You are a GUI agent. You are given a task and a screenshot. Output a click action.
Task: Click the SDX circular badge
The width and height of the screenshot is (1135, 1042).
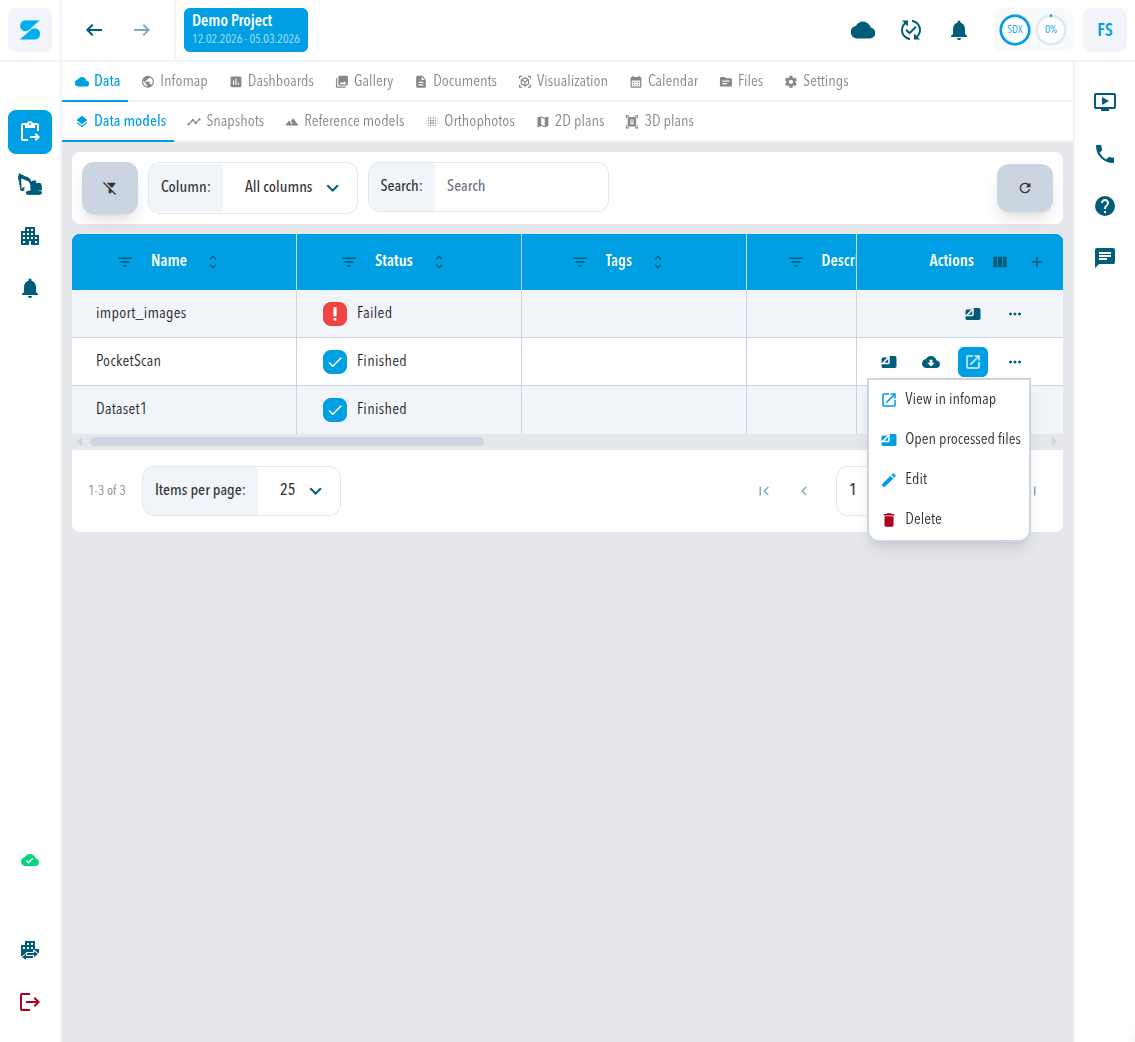(1015, 30)
